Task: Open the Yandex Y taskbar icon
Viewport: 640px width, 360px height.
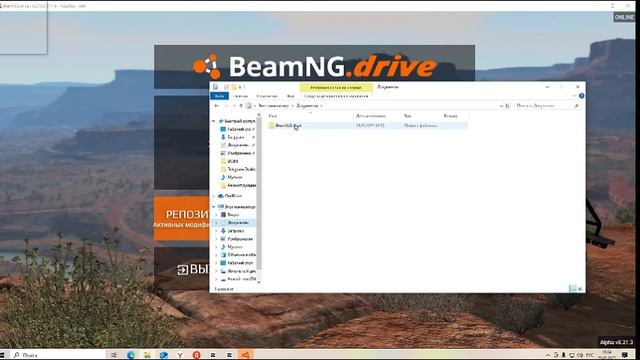Action: [x=180, y=355]
